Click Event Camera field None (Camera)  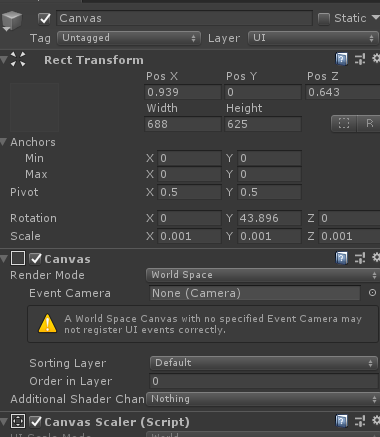point(255,293)
